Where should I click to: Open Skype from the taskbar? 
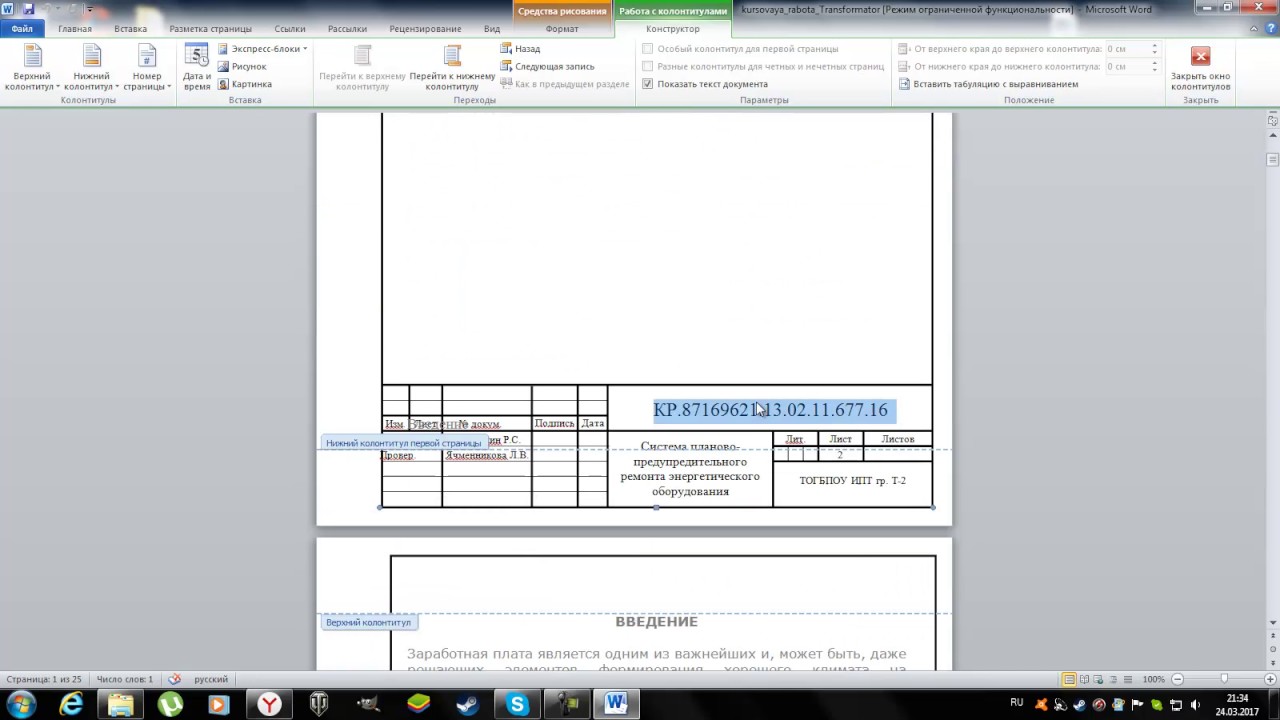tap(517, 705)
